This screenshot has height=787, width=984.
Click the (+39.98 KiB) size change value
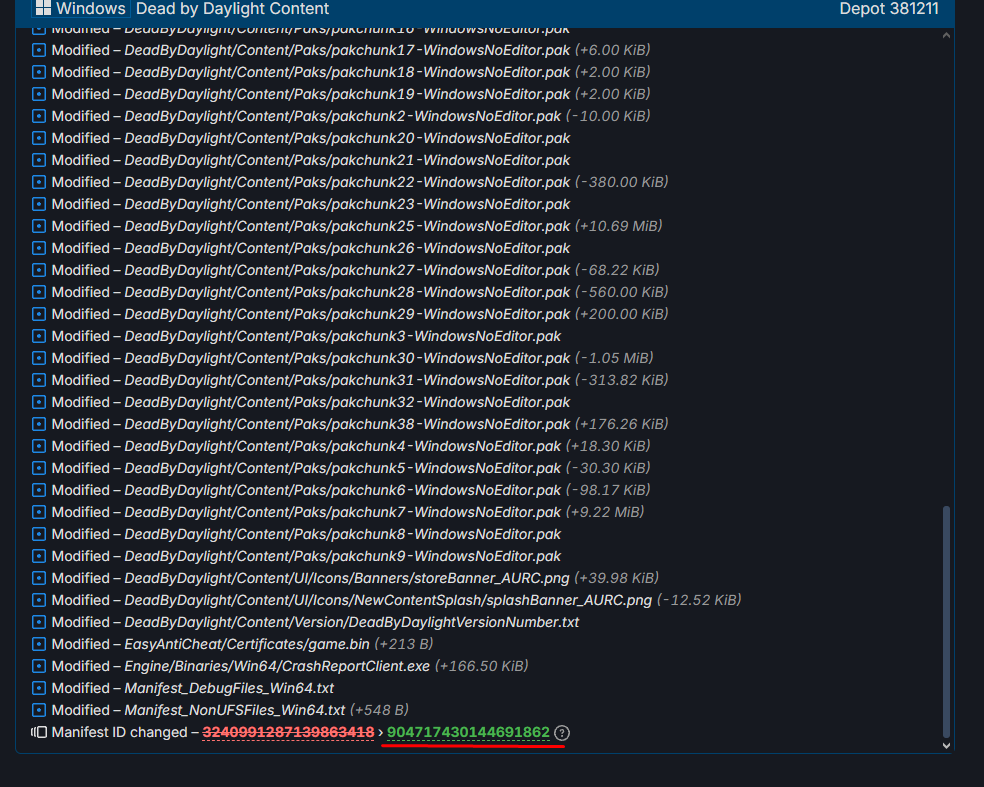[617, 578]
